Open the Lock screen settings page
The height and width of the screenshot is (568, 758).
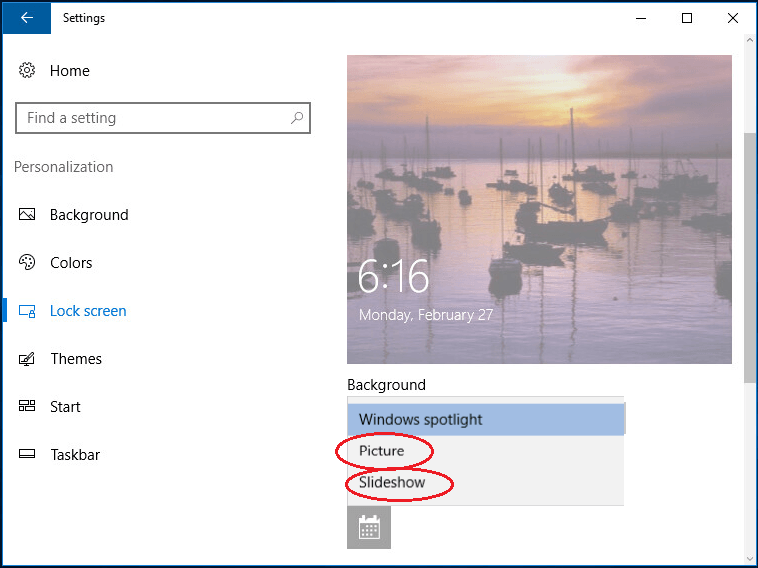(88, 311)
